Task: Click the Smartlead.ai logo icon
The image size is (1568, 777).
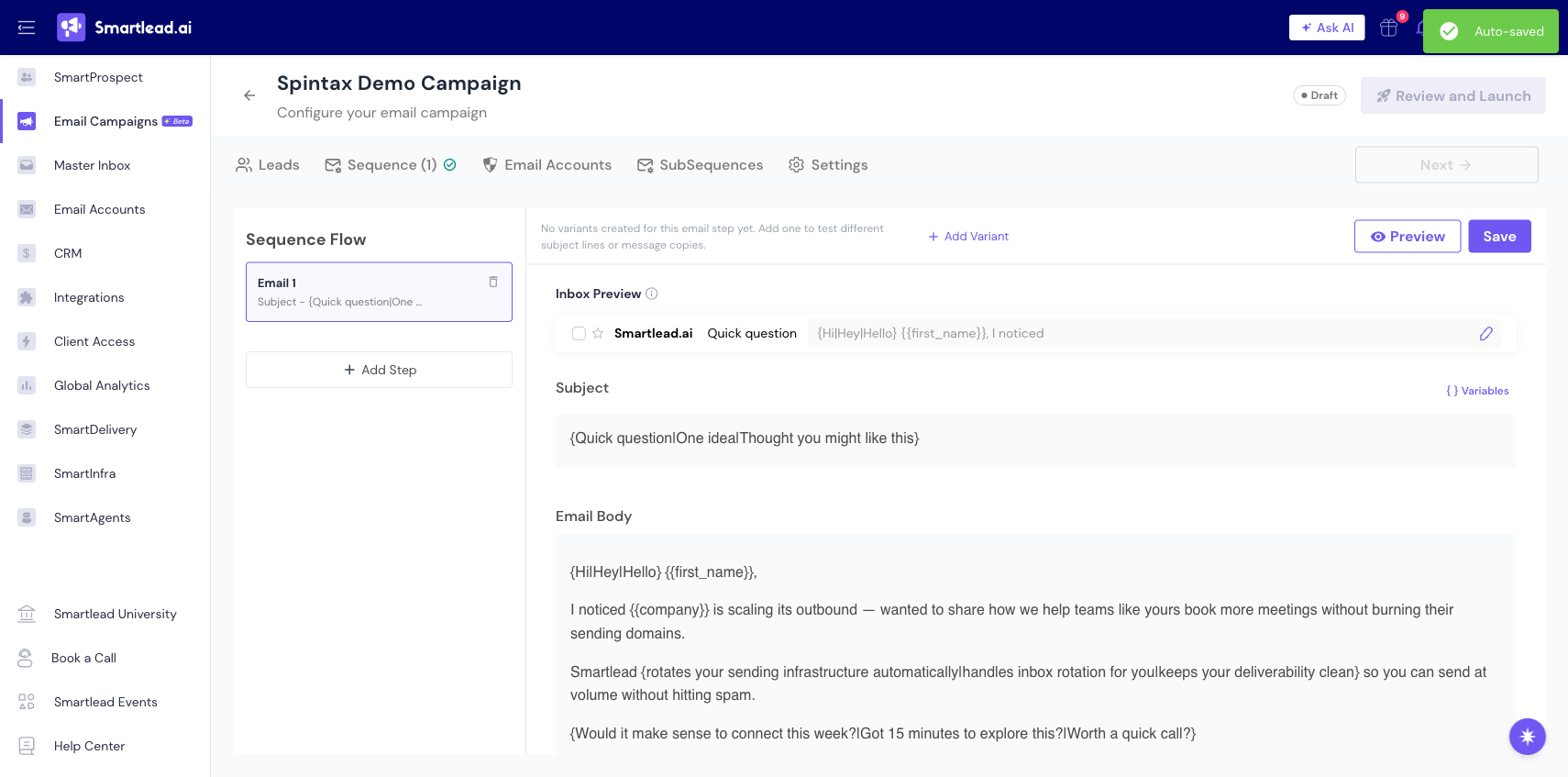Action: tap(71, 28)
